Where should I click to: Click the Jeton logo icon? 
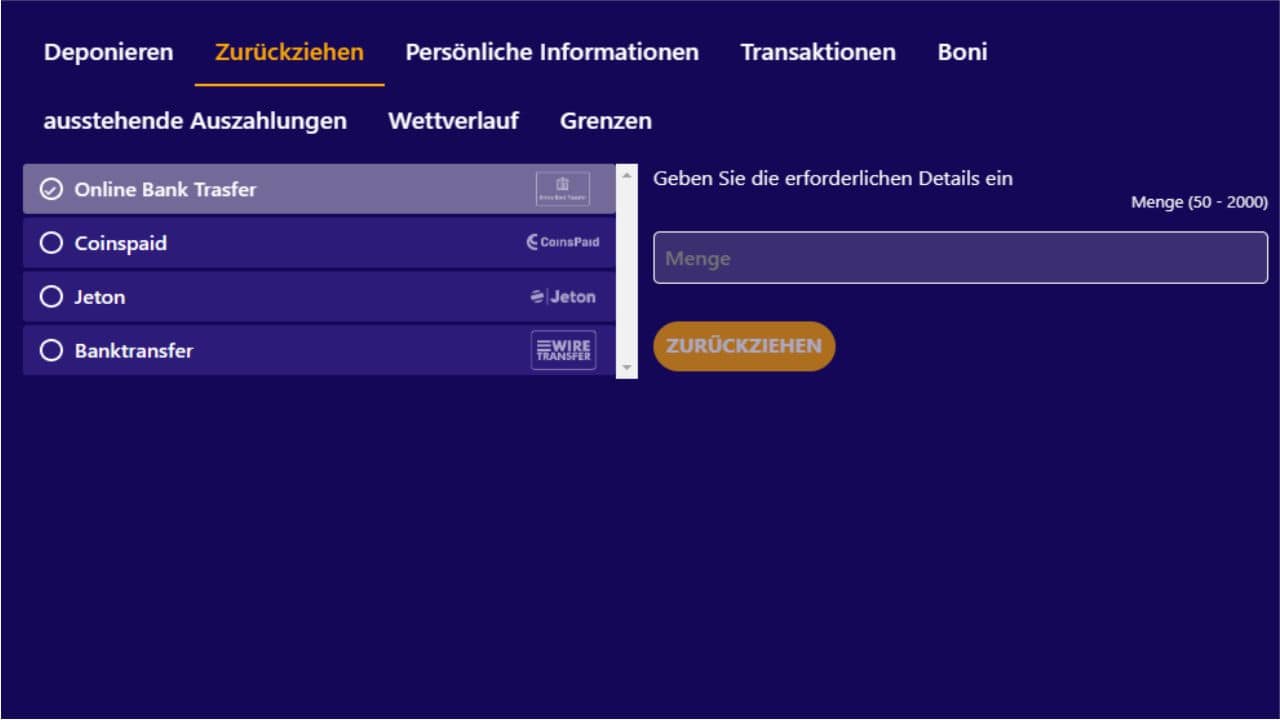[563, 297]
